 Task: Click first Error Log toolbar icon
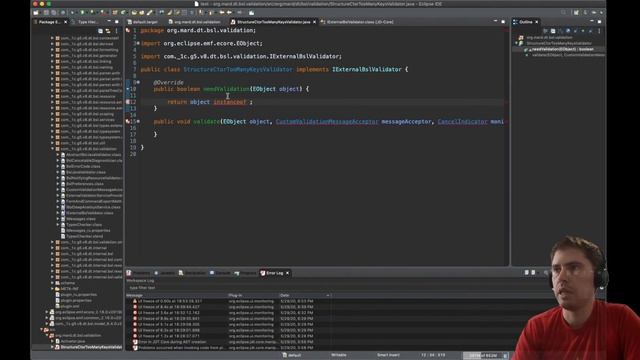[527, 273]
